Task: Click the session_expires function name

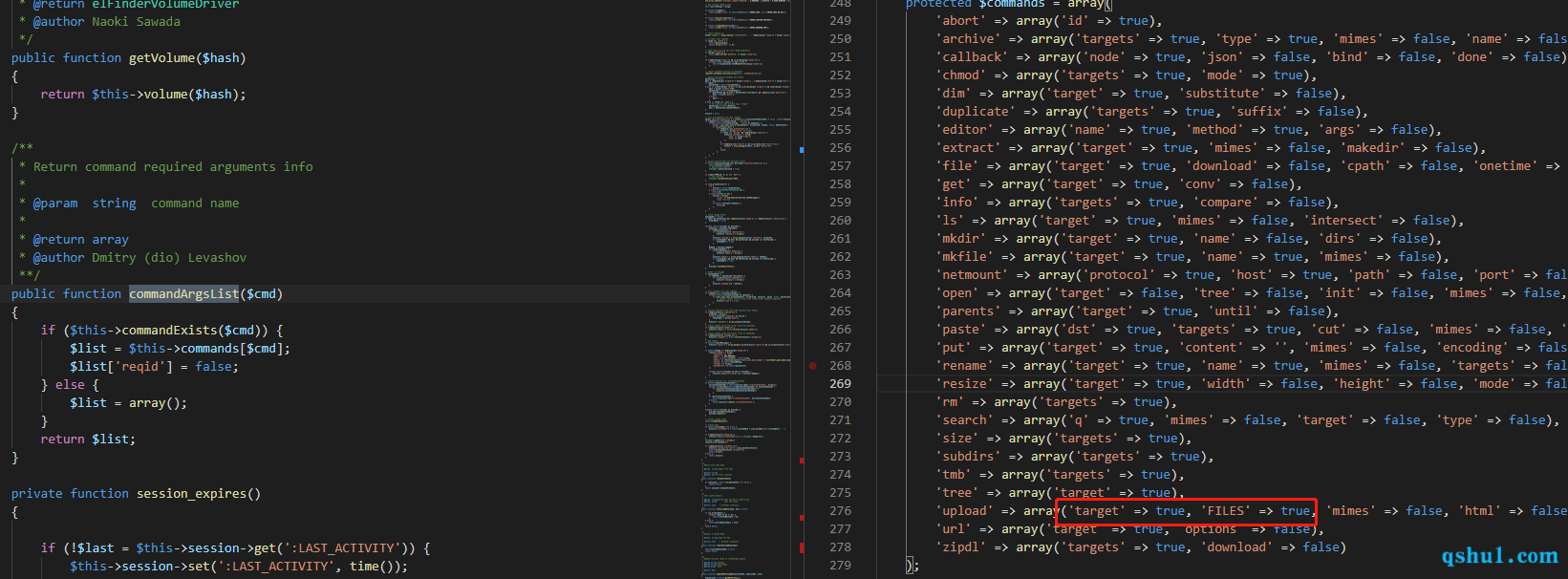Action: (x=192, y=494)
